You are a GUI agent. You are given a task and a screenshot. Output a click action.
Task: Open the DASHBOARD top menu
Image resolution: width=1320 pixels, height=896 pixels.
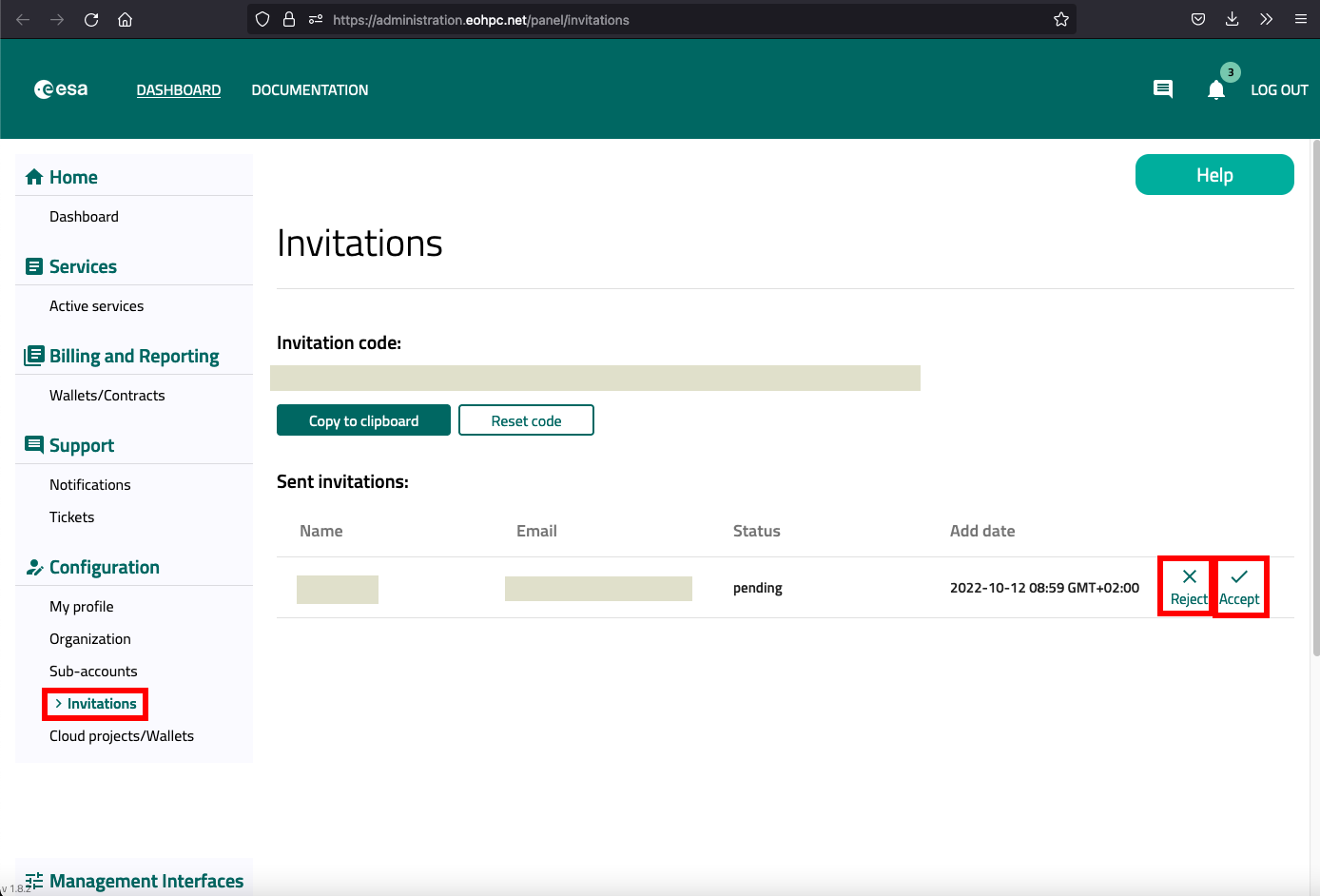point(179,89)
